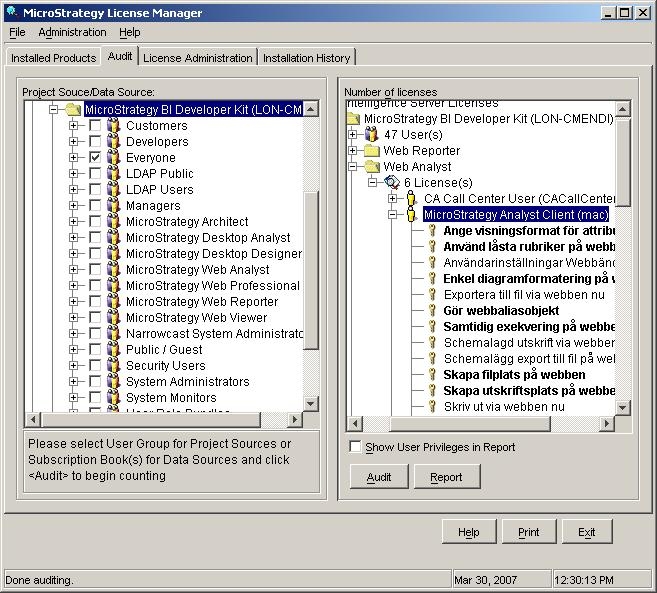Click key icon beside Skapa filplats på webben

[x=432, y=374]
